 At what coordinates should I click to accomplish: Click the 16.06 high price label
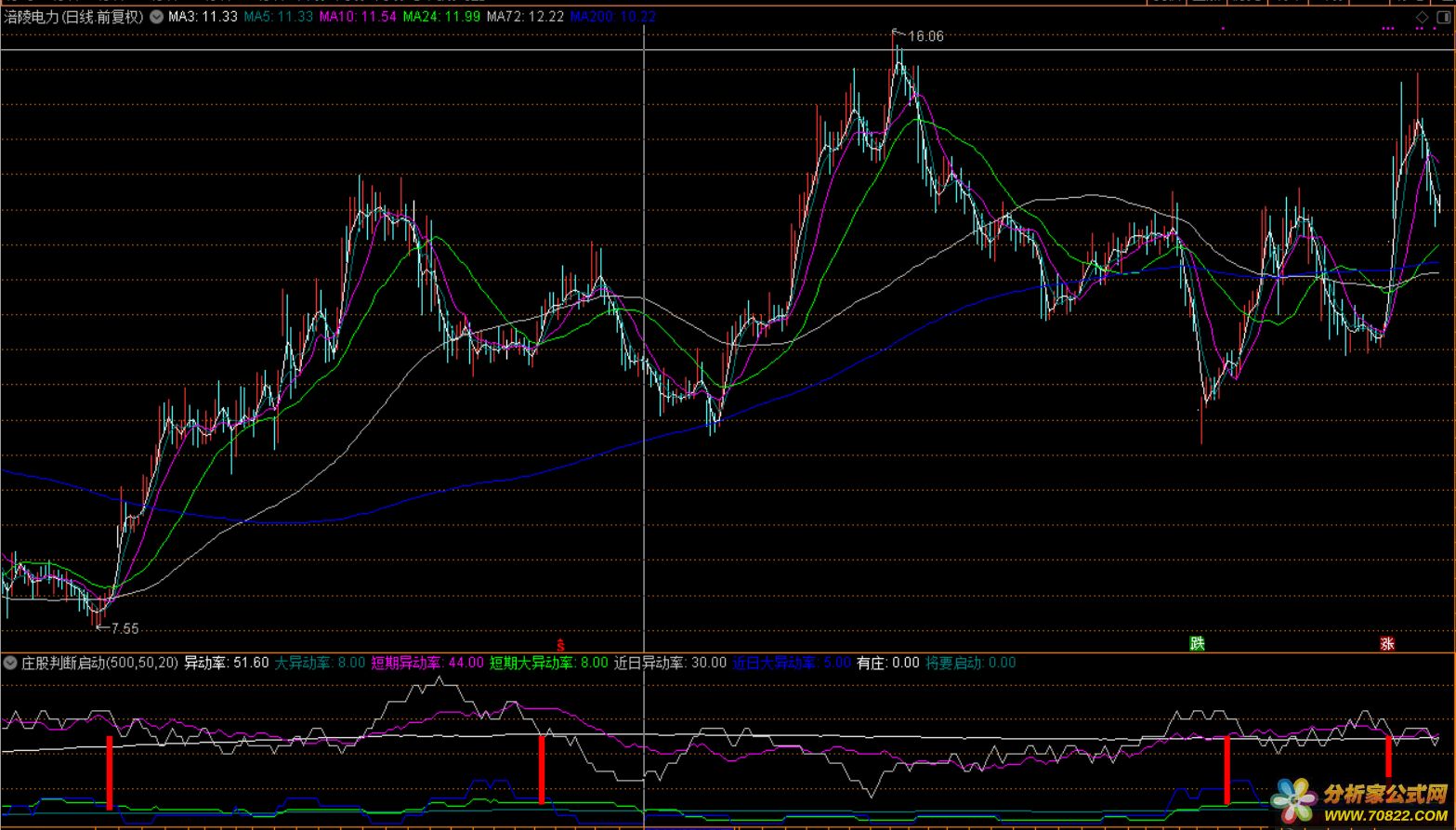point(925,36)
